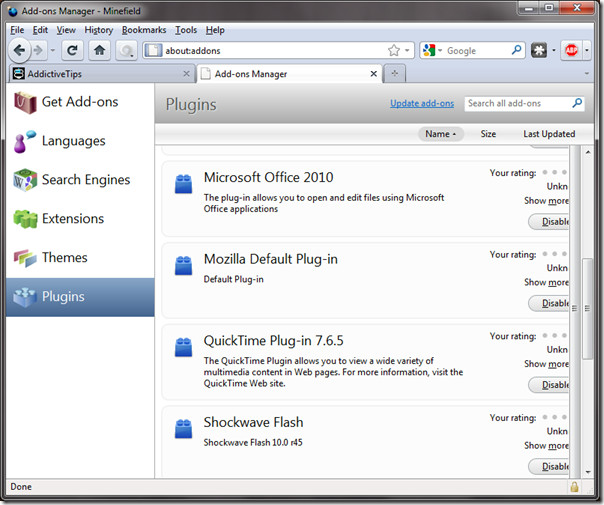Click the Shockwave Flash plugin icon
The height and width of the screenshot is (505, 604).
(183, 429)
